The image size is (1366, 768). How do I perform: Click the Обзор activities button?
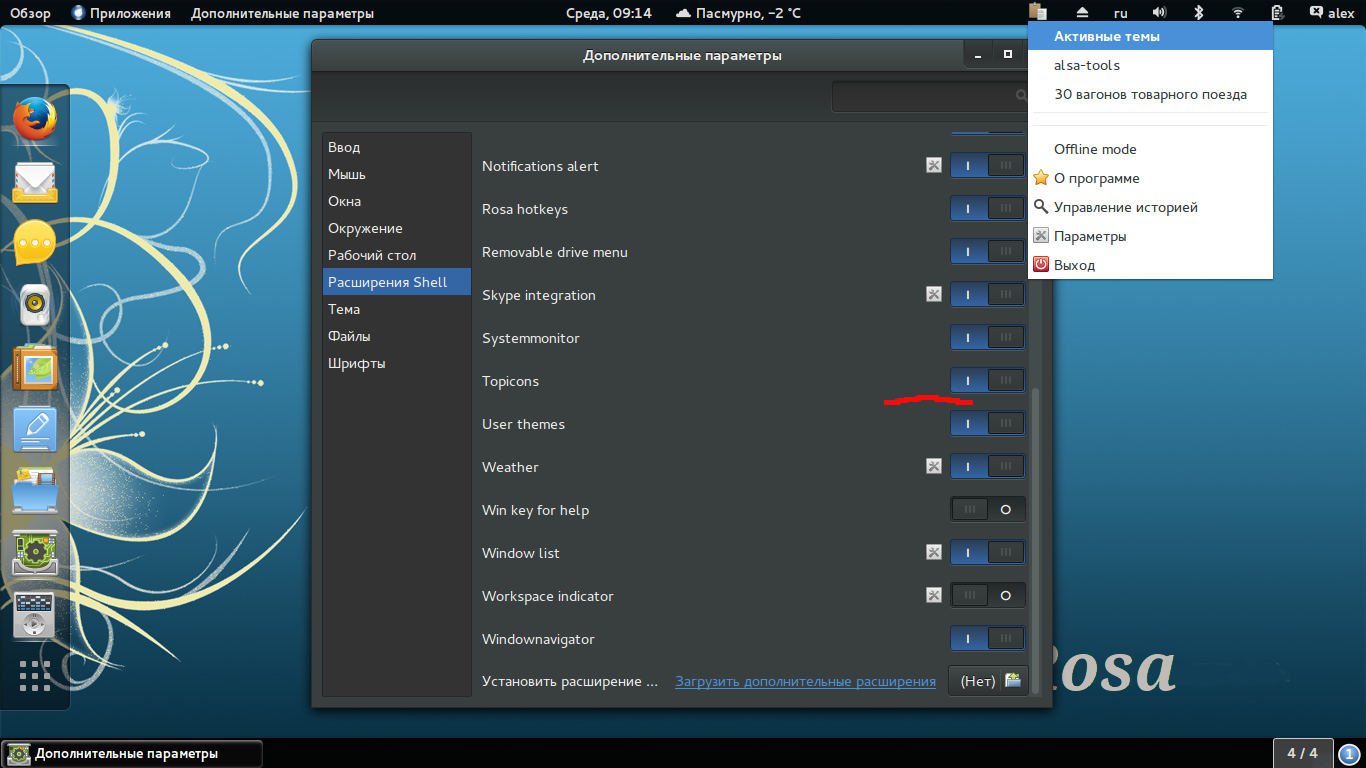pos(30,13)
